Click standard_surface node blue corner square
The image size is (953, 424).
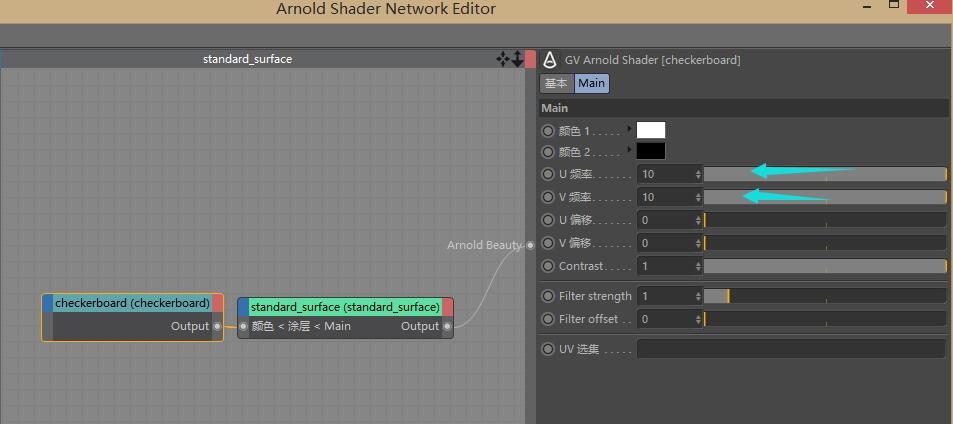(x=243, y=307)
